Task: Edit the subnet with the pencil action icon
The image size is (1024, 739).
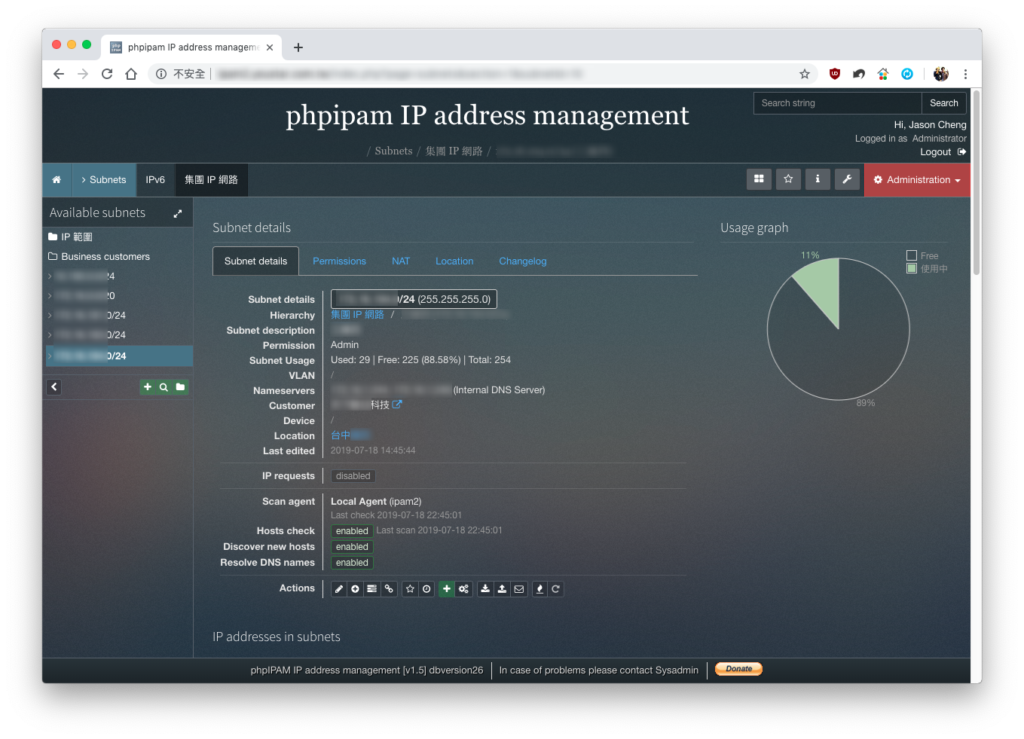Action: (x=338, y=589)
